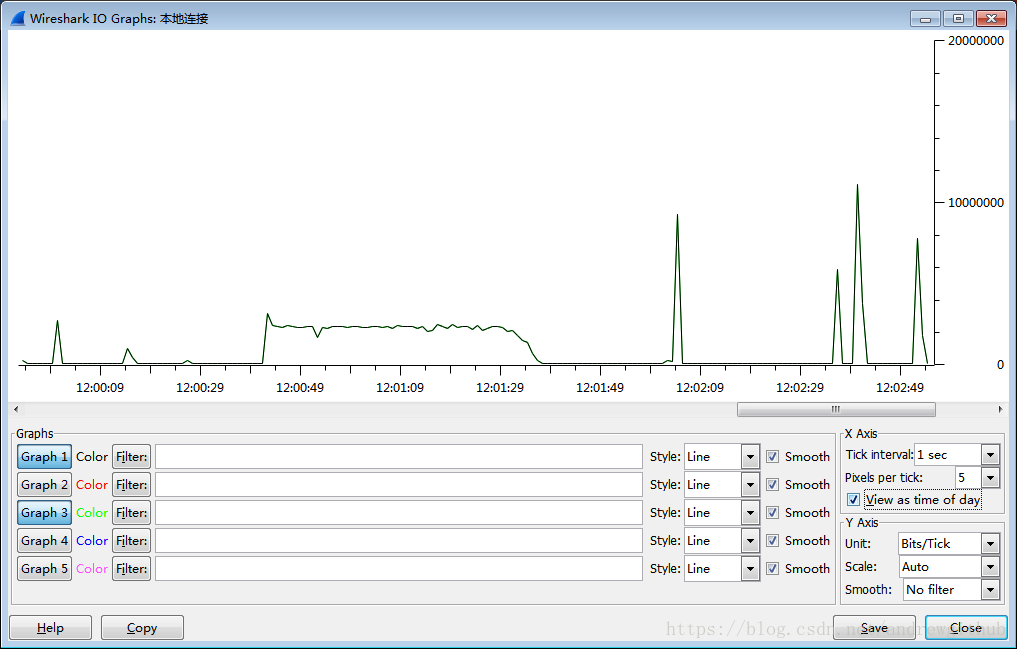Pick the green Color for Graph 3
This screenshot has height=649, width=1017.
click(x=92, y=512)
